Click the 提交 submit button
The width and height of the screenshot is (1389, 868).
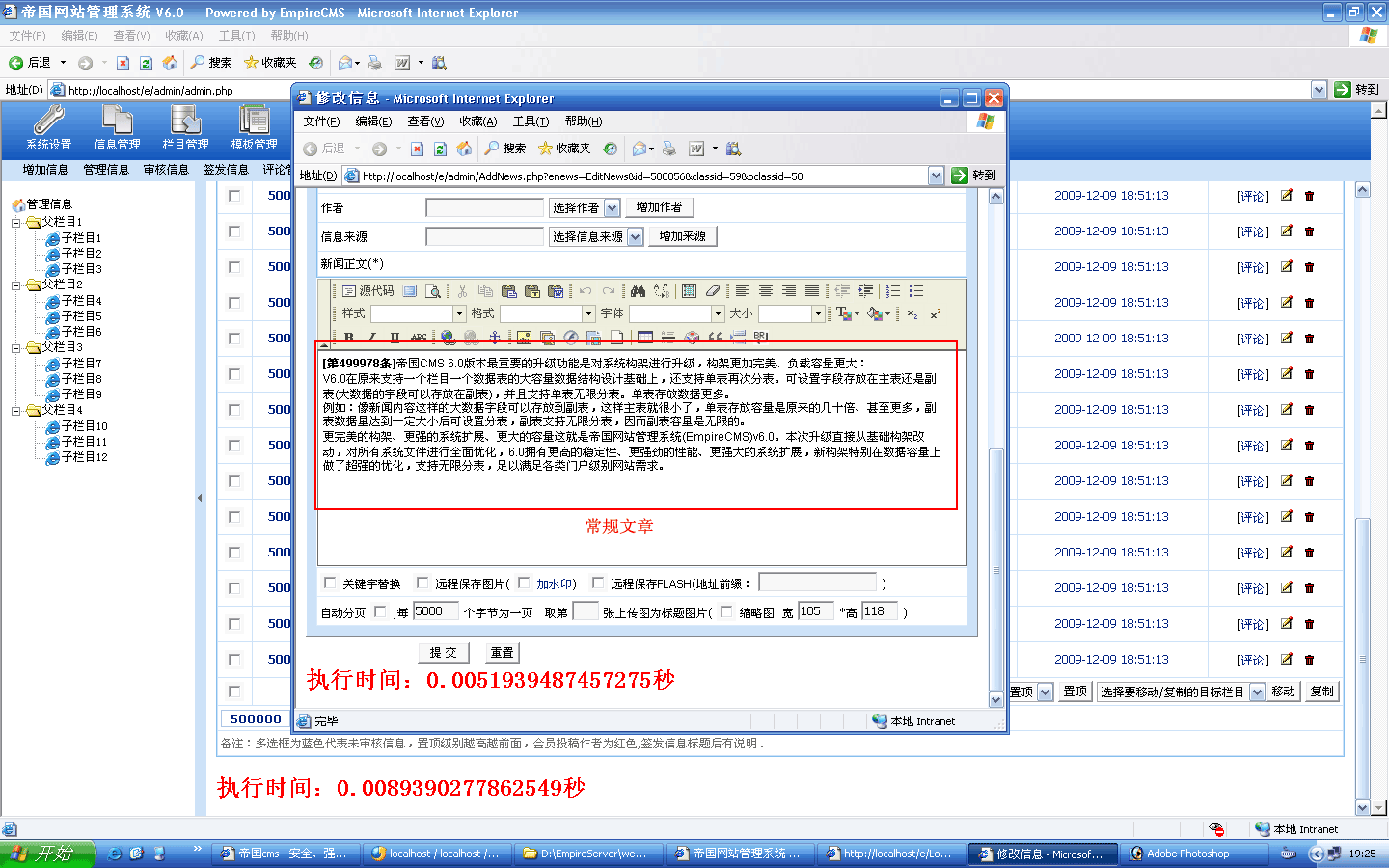coord(444,653)
